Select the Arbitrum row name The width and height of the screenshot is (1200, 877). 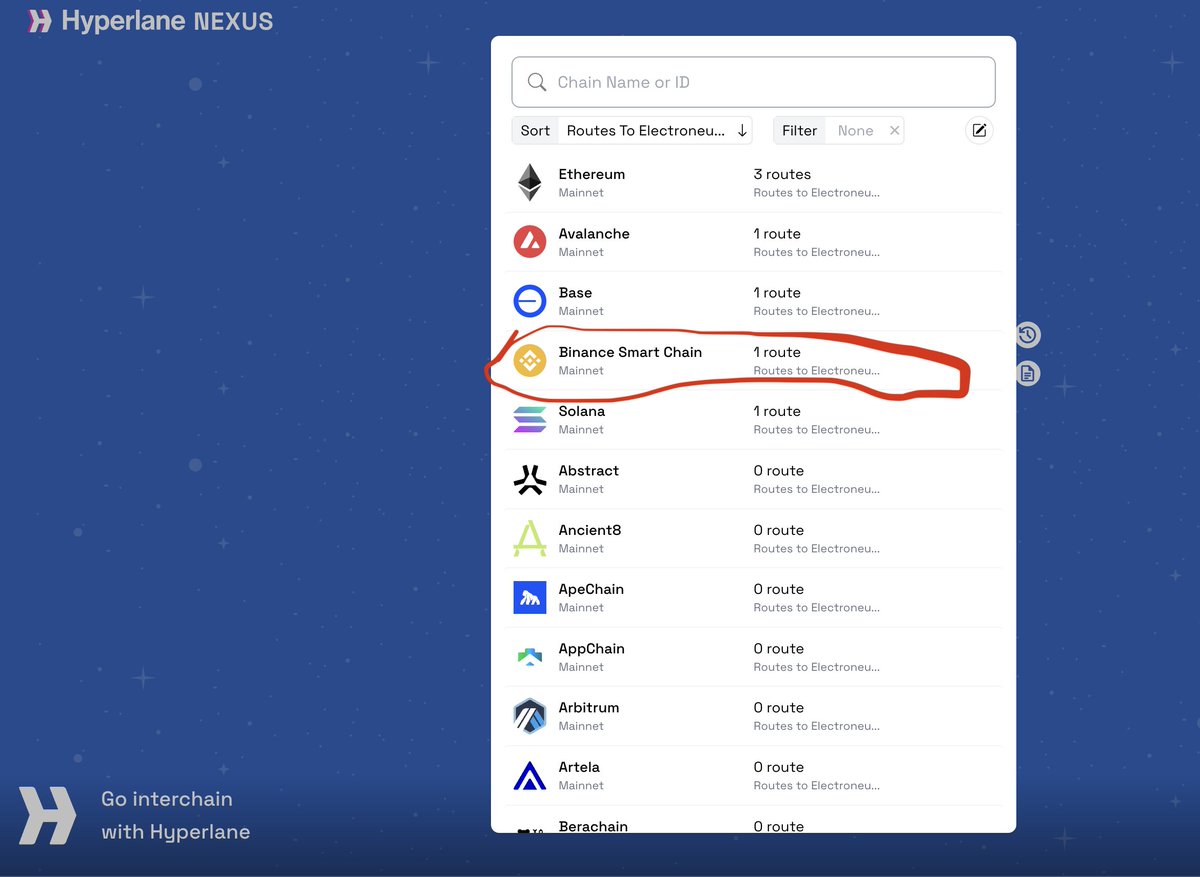(588, 708)
